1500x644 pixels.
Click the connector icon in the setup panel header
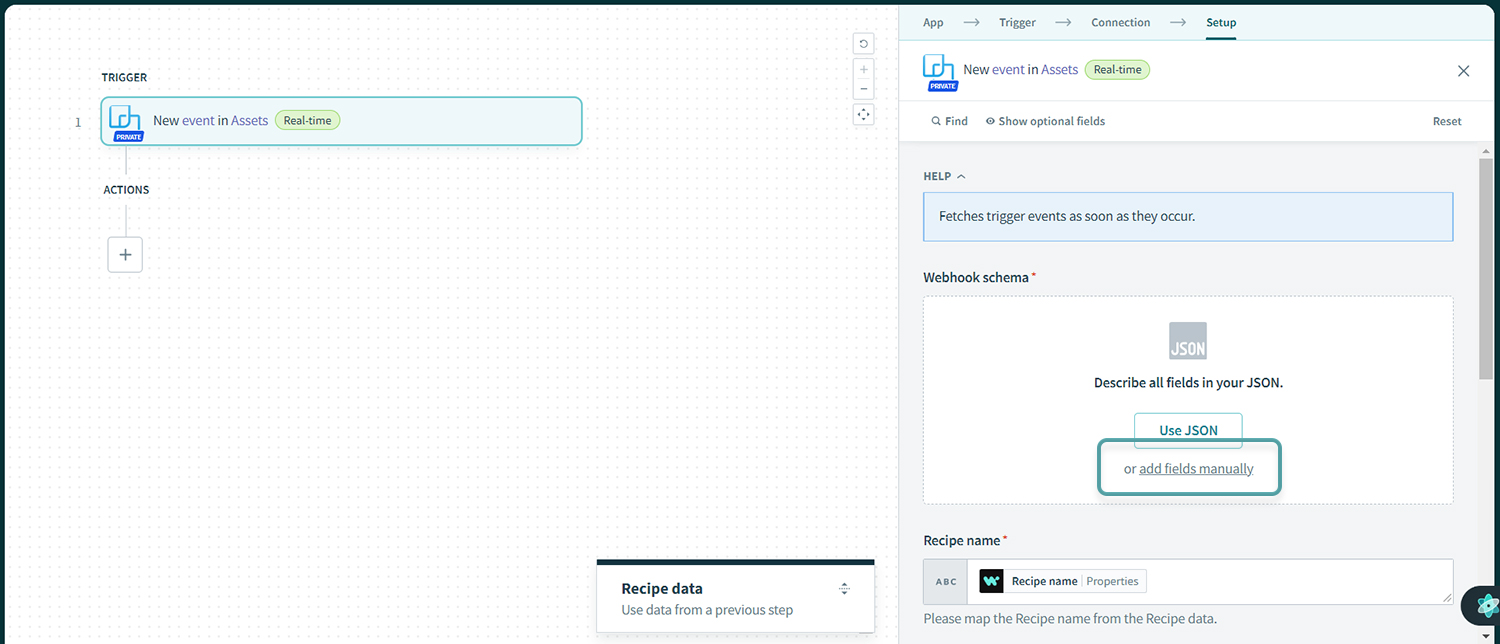tap(940, 72)
